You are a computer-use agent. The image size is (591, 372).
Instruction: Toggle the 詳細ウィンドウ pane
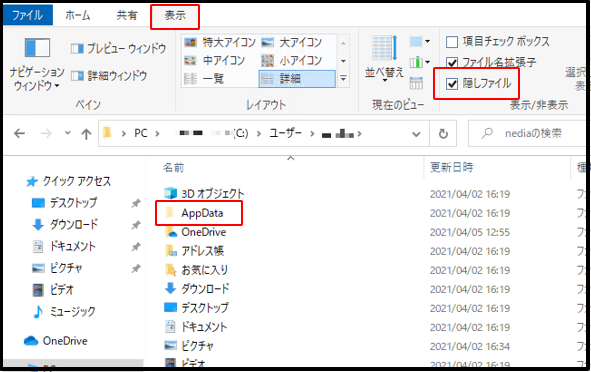click(109, 76)
